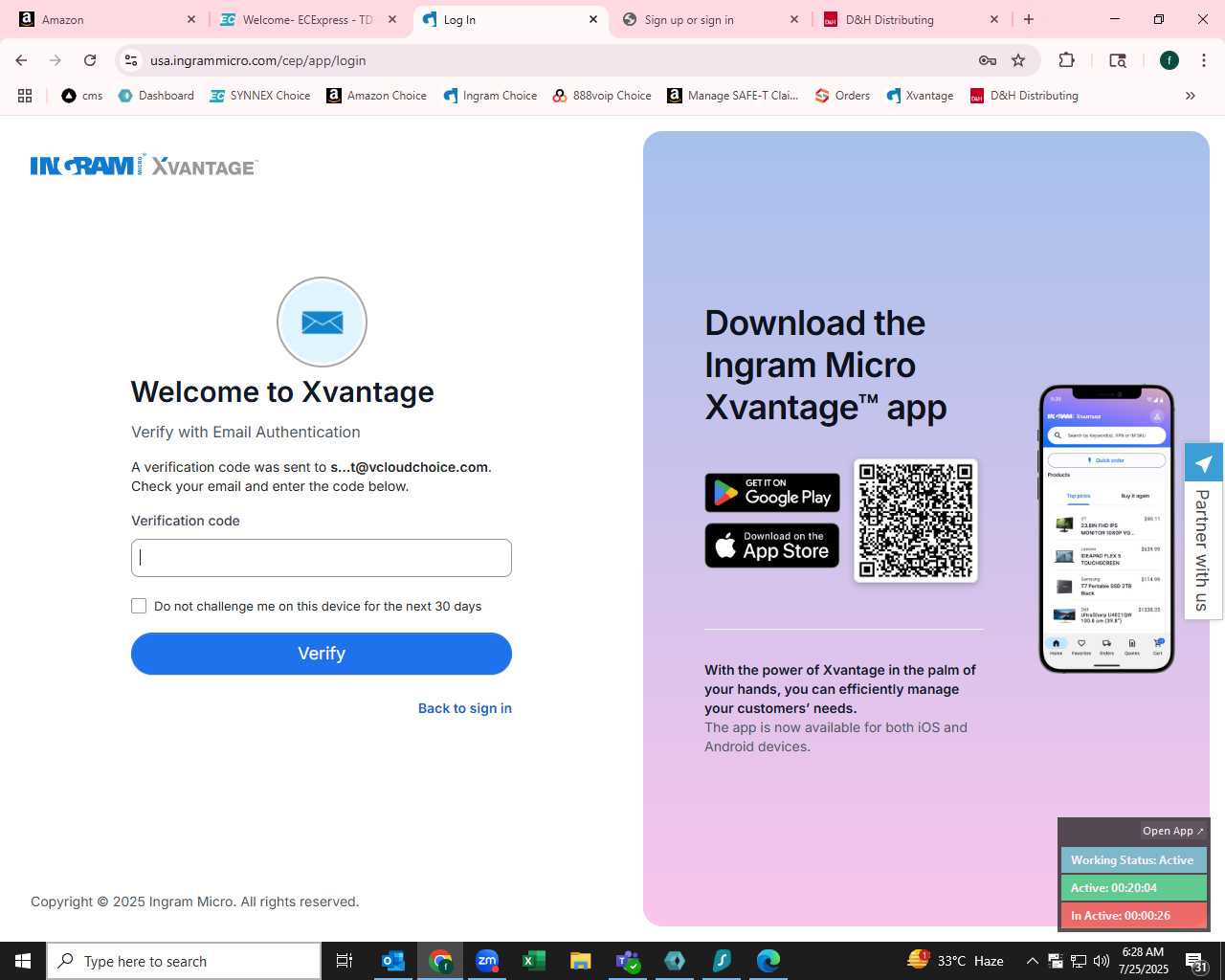Image resolution: width=1225 pixels, height=980 pixels.
Task: Click the Active timer in the tracker widget
Action: (x=1133, y=888)
